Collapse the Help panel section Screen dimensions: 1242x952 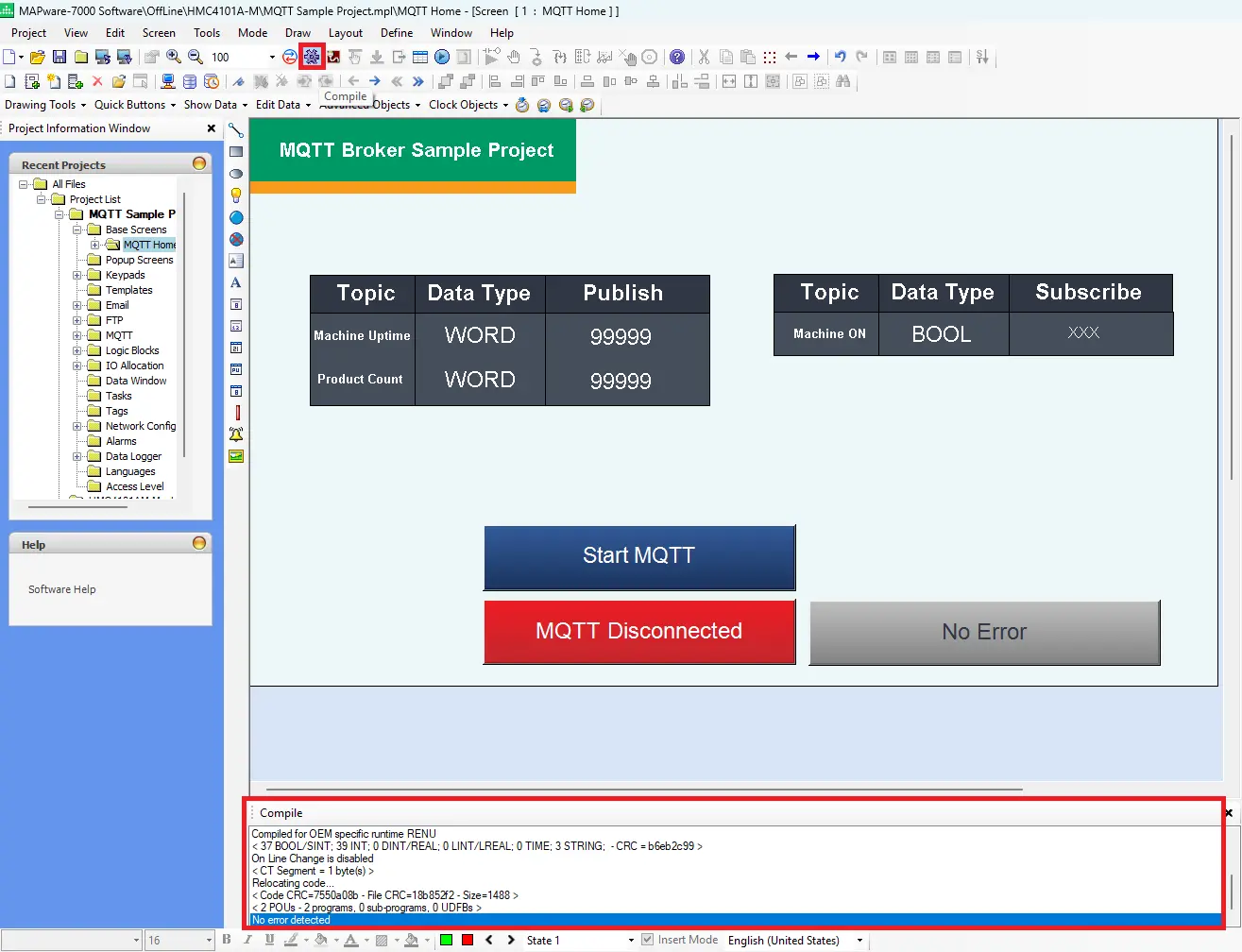[x=199, y=543]
